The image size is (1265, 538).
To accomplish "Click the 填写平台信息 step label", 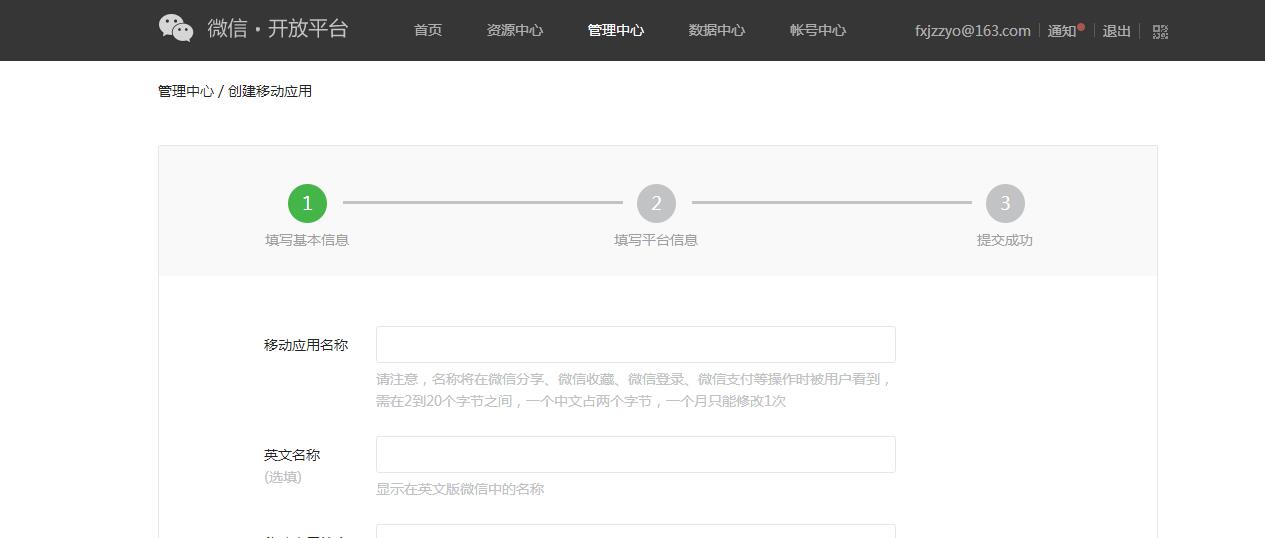I will (656, 240).
